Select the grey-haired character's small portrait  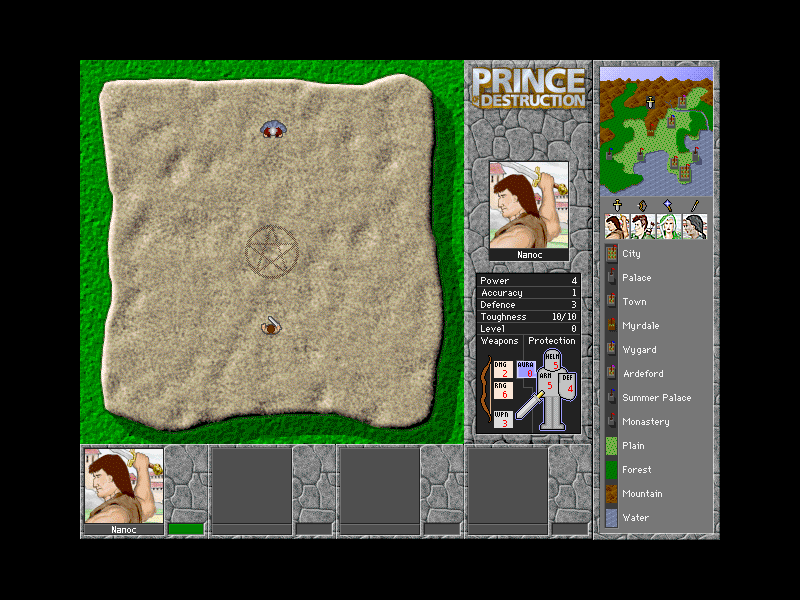[694, 227]
